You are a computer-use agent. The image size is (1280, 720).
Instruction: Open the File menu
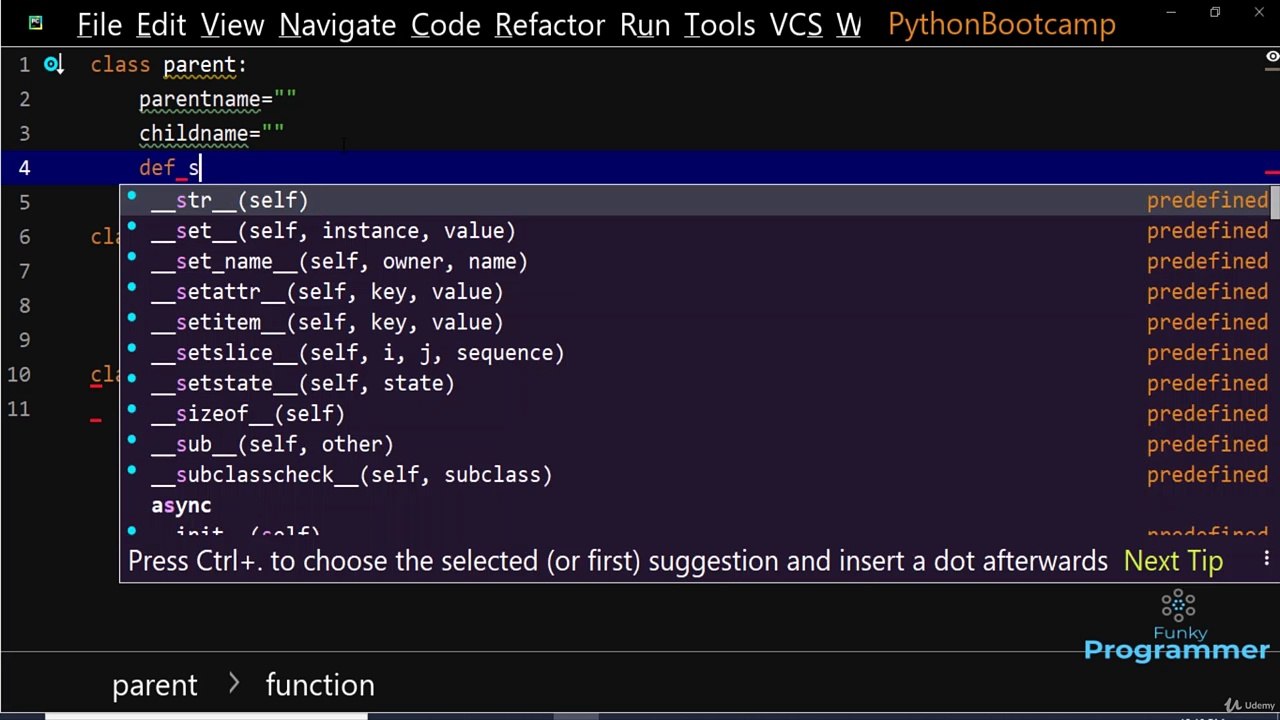(99, 25)
